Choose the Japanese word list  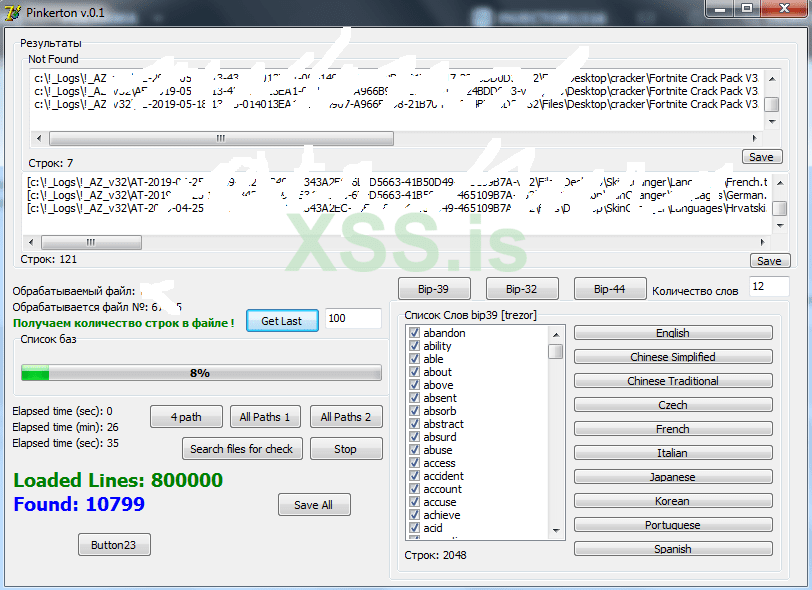[x=673, y=477]
